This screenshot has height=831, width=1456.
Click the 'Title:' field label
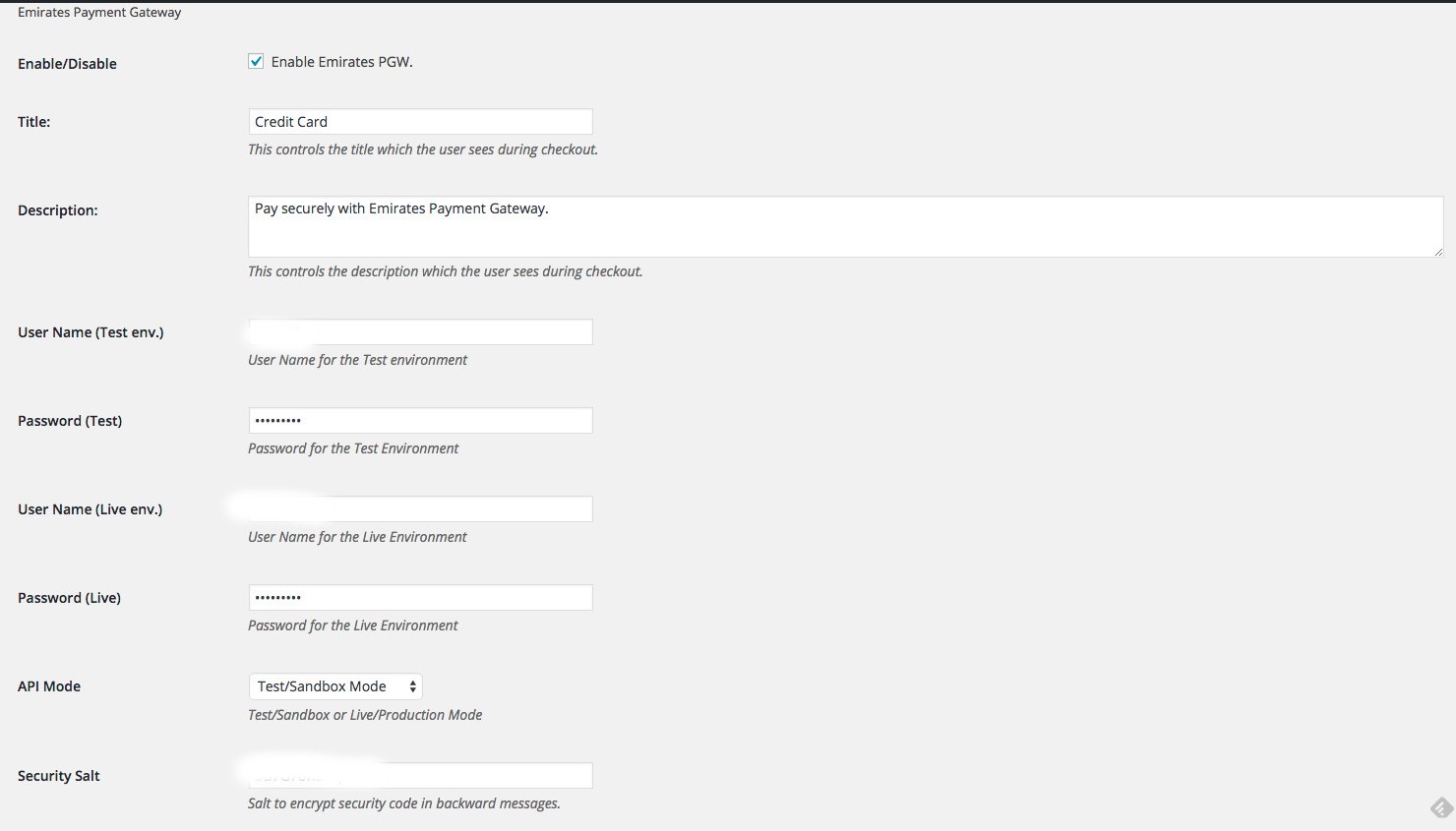(34, 122)
